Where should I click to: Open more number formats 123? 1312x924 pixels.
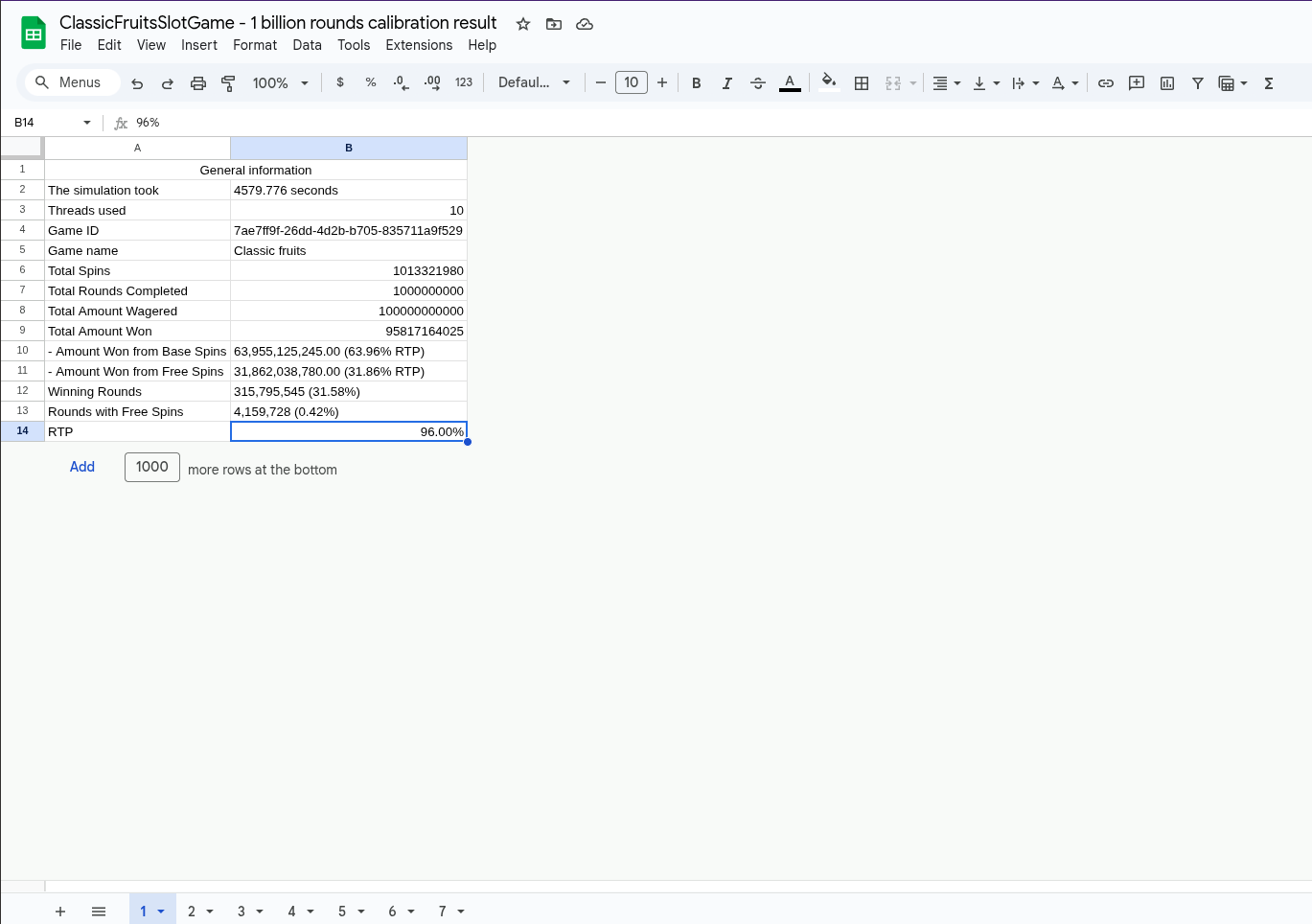[x=464, y=82]
